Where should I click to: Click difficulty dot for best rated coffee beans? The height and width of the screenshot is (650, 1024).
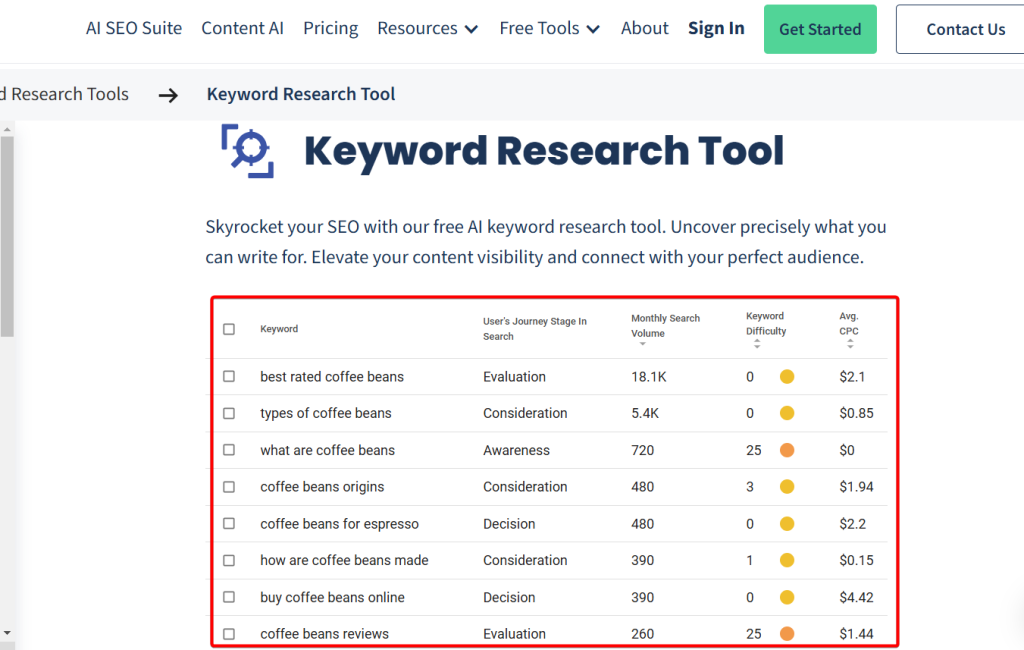787,376
